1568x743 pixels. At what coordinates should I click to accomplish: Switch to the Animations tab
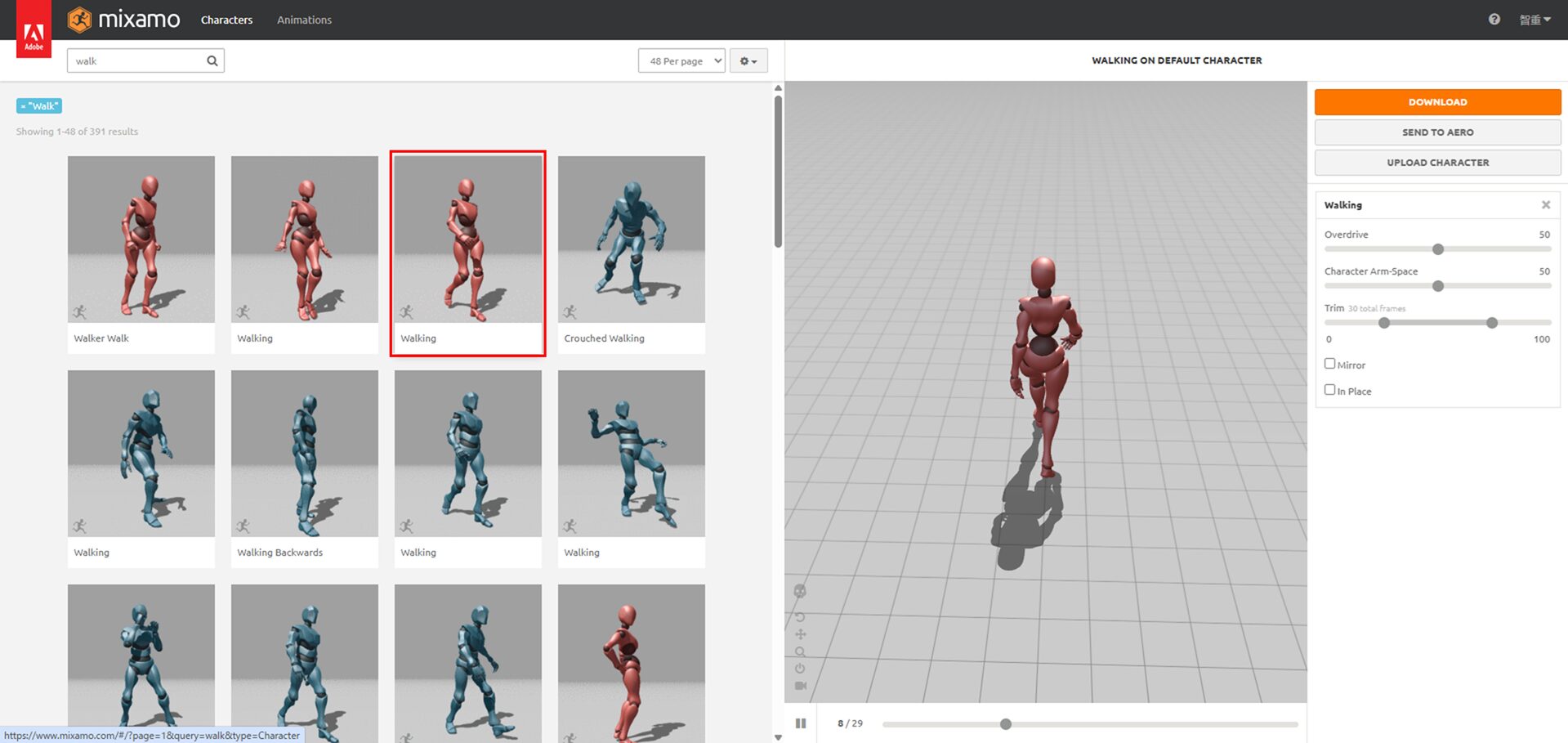point(304,20)
